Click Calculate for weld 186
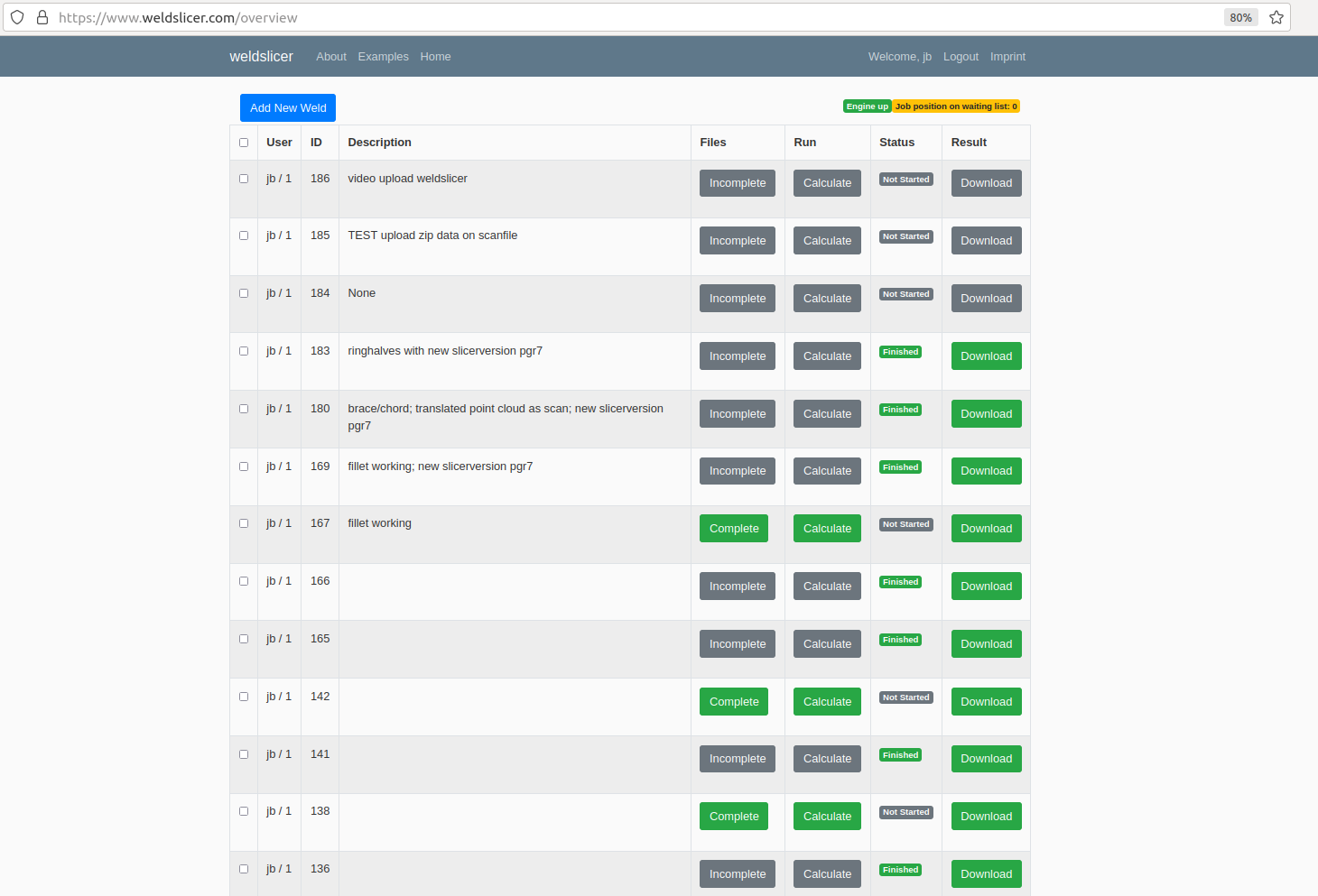This screenshot has width=1318, height=896. (827, 183)
